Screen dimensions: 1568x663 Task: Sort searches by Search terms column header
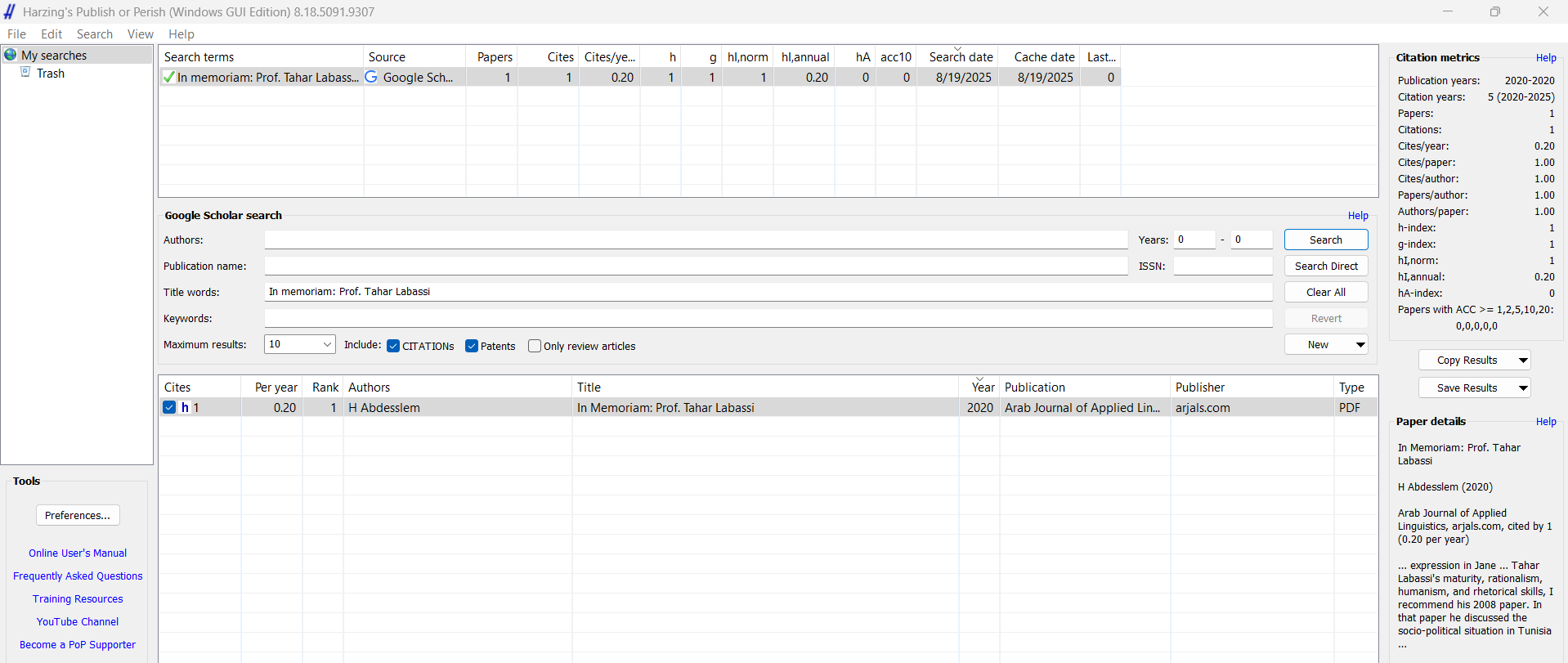[x=261, y=56]
